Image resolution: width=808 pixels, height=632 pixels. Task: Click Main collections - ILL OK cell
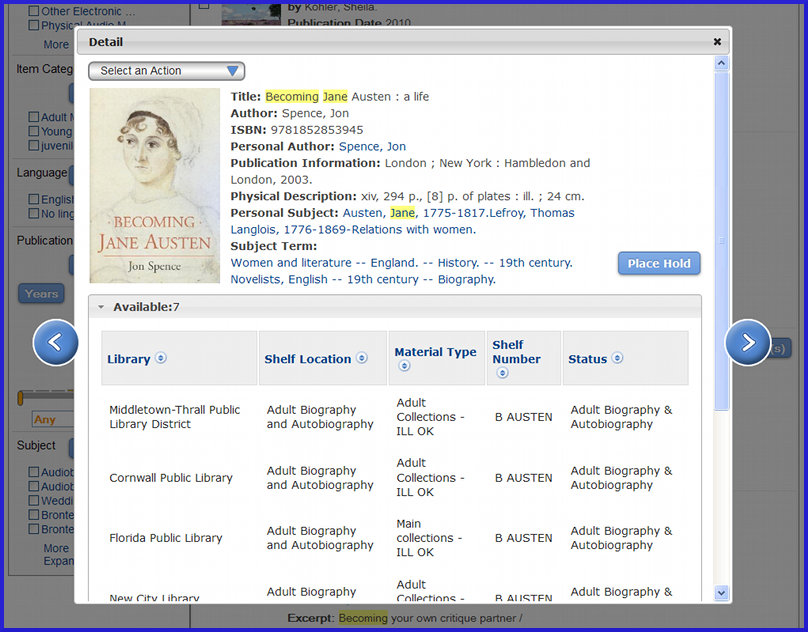point(429,538)
